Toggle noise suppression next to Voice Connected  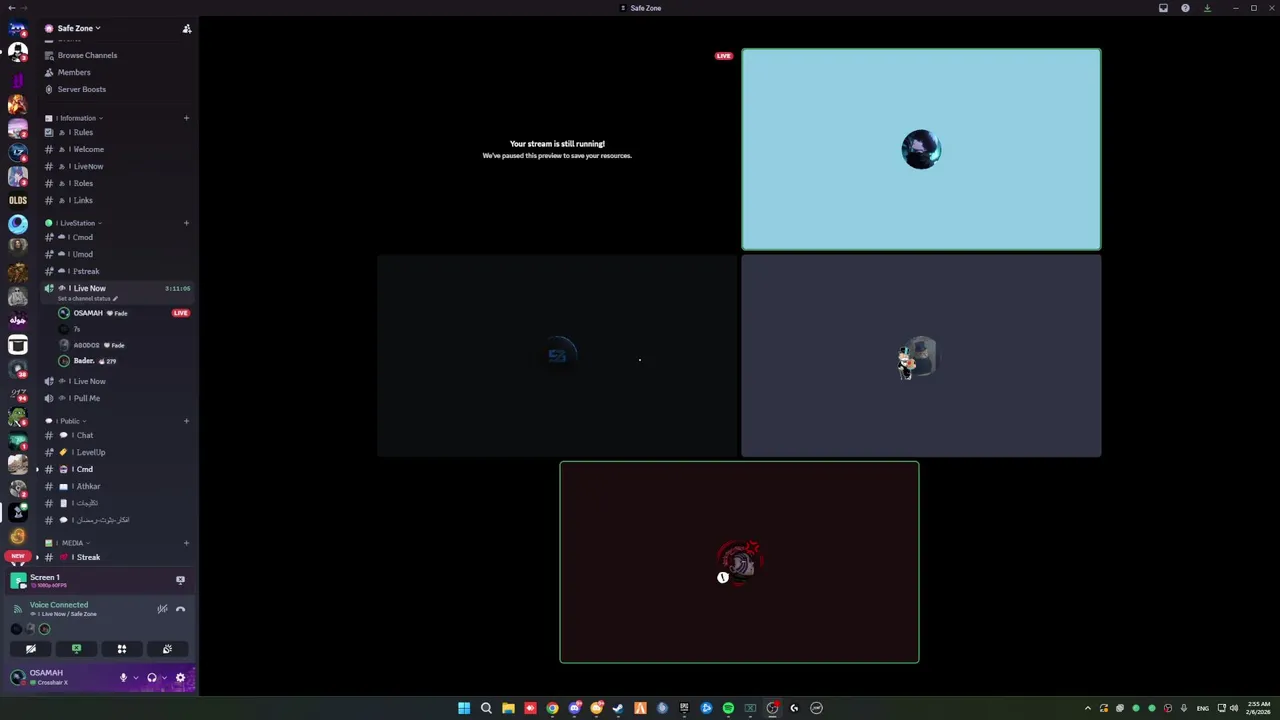click(162, 609)
